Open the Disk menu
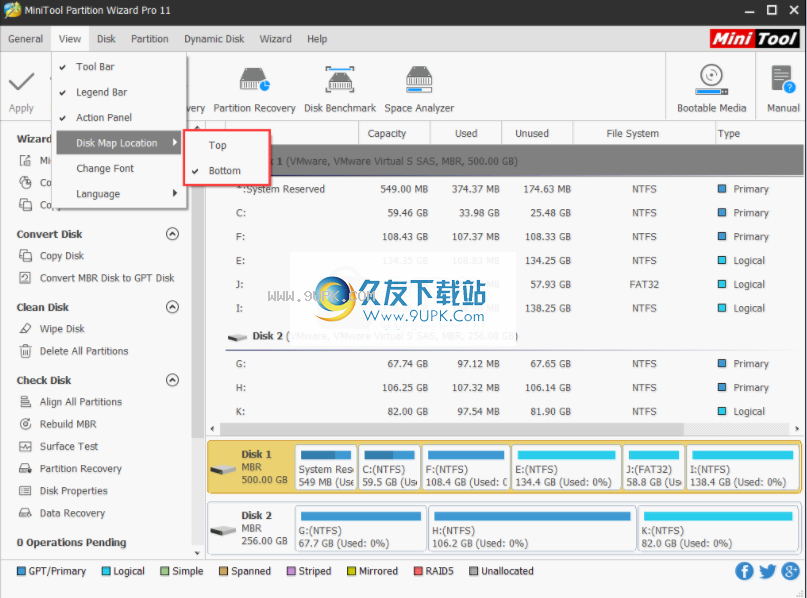The image size is (807, 598). (x=106, y=39)
